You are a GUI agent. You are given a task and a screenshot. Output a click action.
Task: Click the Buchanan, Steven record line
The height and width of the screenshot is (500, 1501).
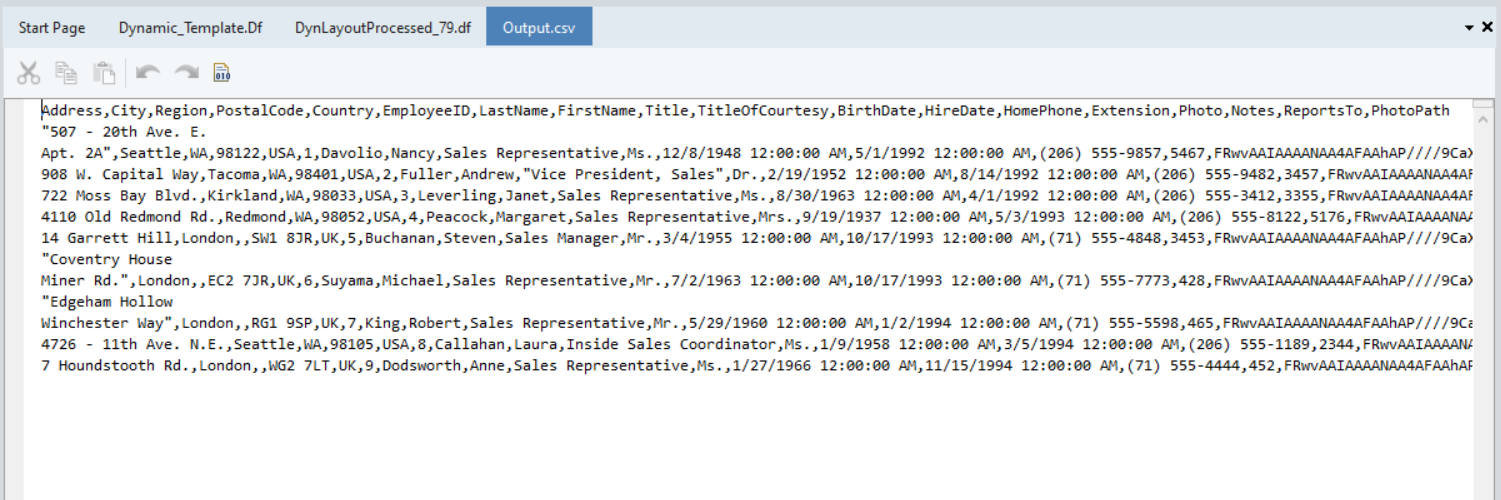pyautogui.click(x=500, y=238)
